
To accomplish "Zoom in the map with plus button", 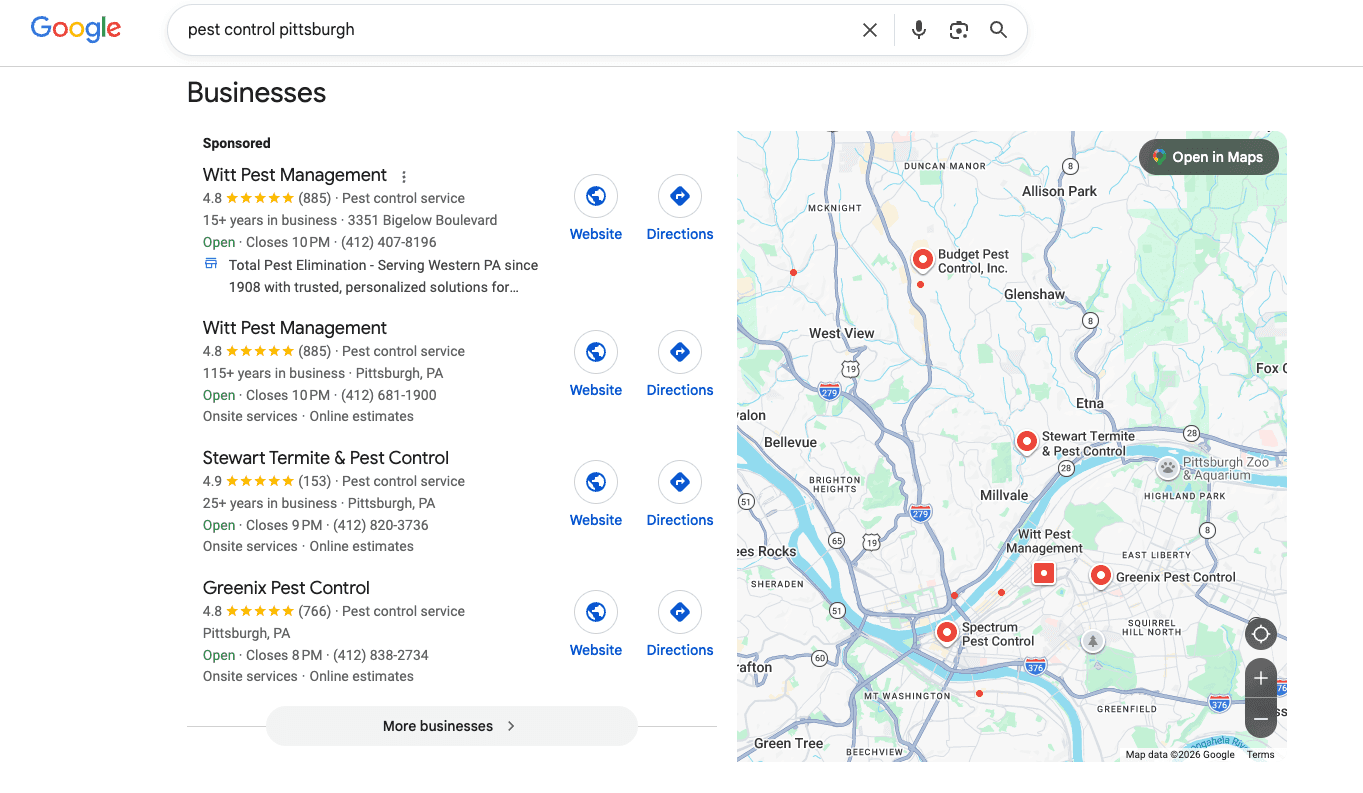I will tap(1261, 678).
